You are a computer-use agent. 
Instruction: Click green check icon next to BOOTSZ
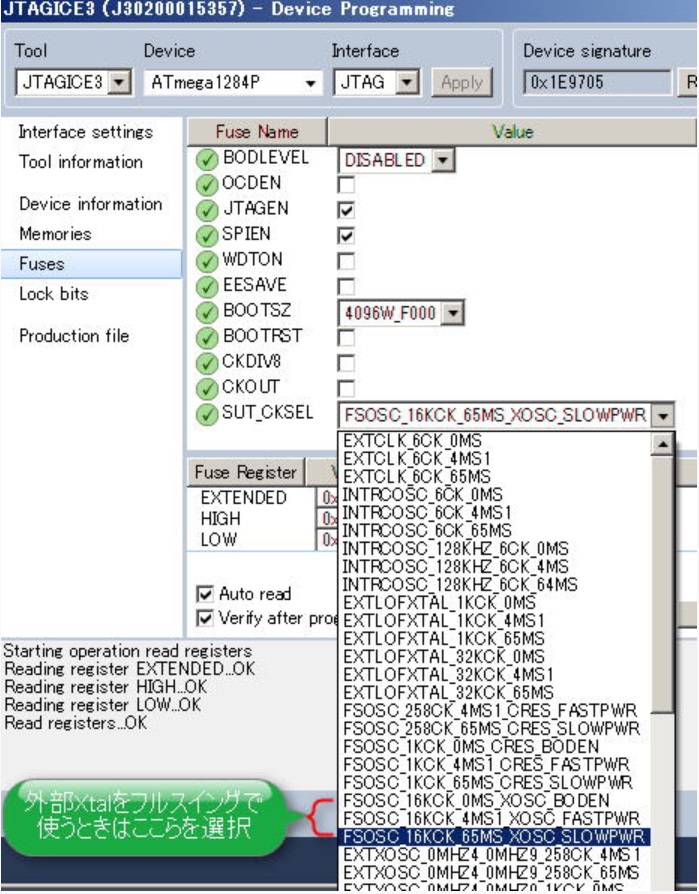click(x=206, y=313)
